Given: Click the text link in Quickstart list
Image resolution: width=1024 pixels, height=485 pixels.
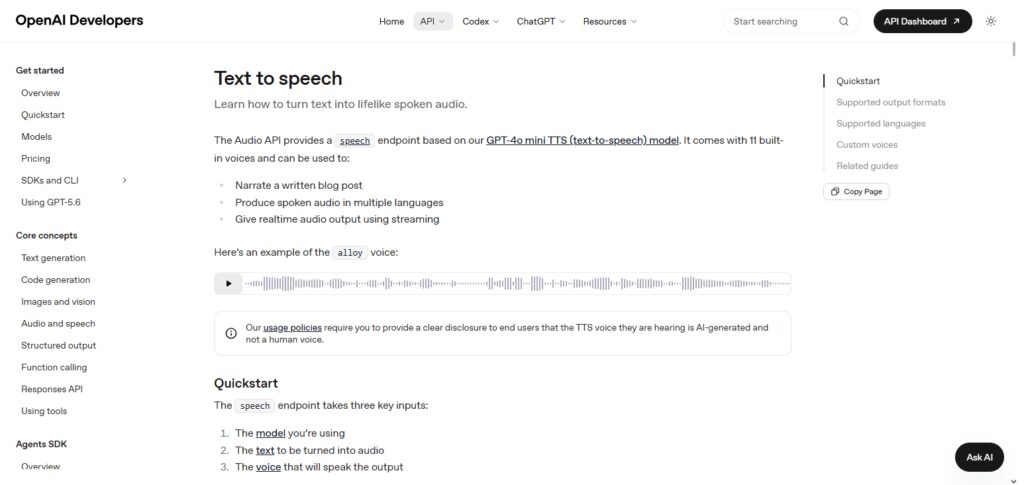Looking at the screenshot, I should point(265,450).
